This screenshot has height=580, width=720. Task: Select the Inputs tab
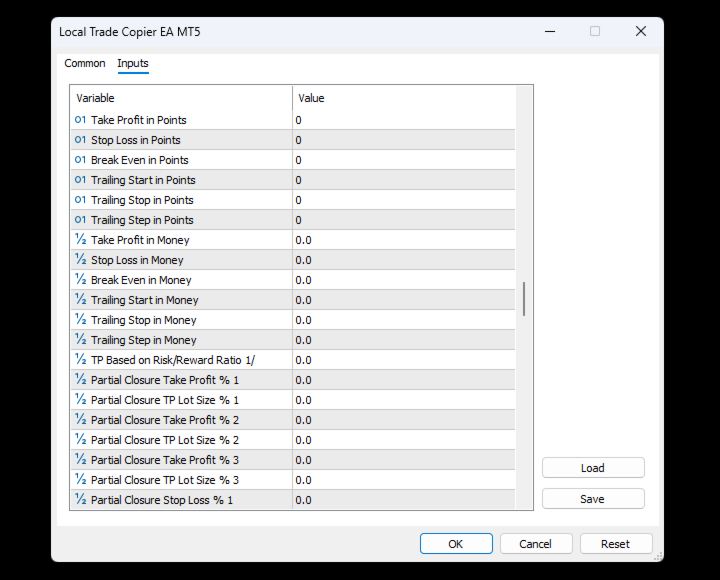(x=133, y=63)
